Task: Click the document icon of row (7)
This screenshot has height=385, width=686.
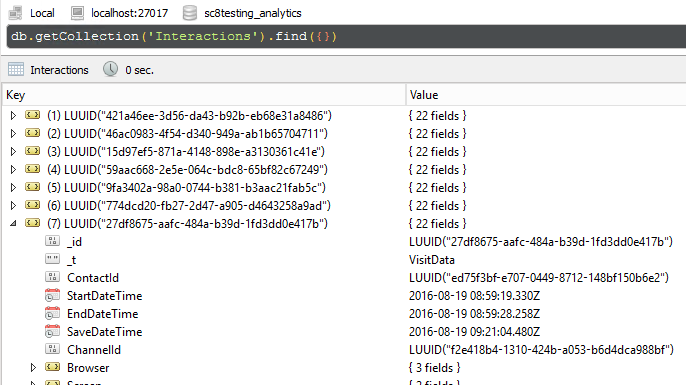Action: 32,223
